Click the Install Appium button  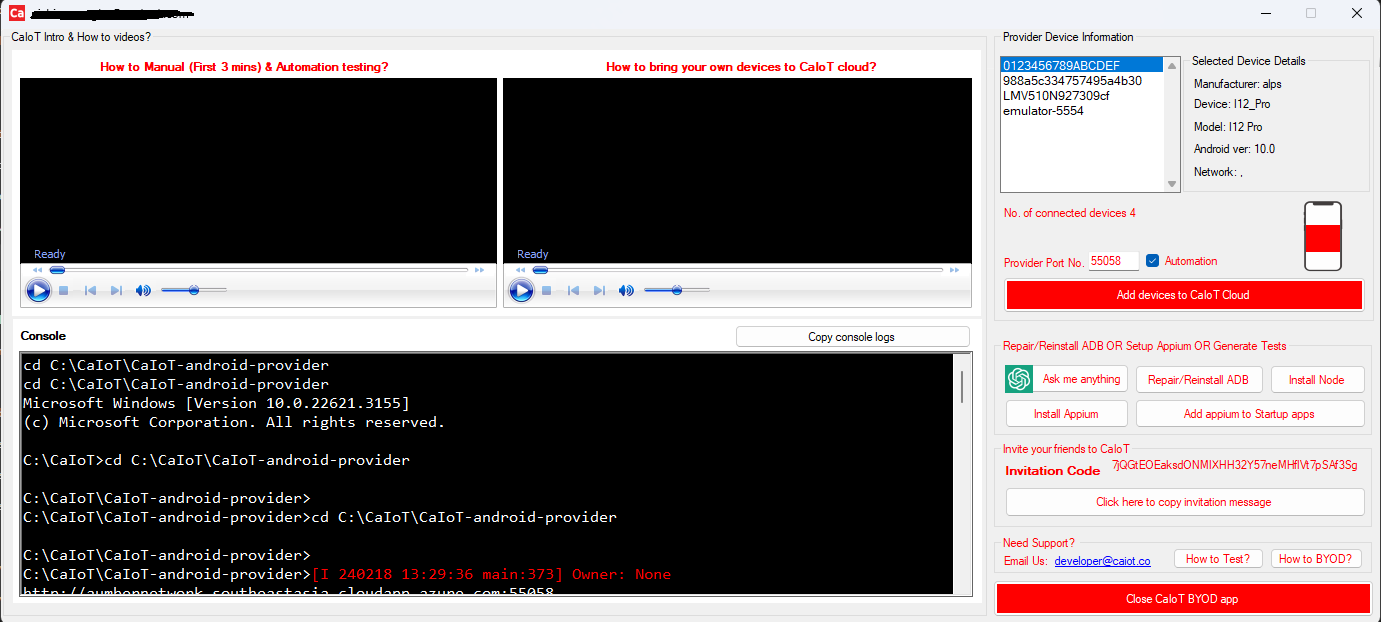click(x=1066, y=414)
